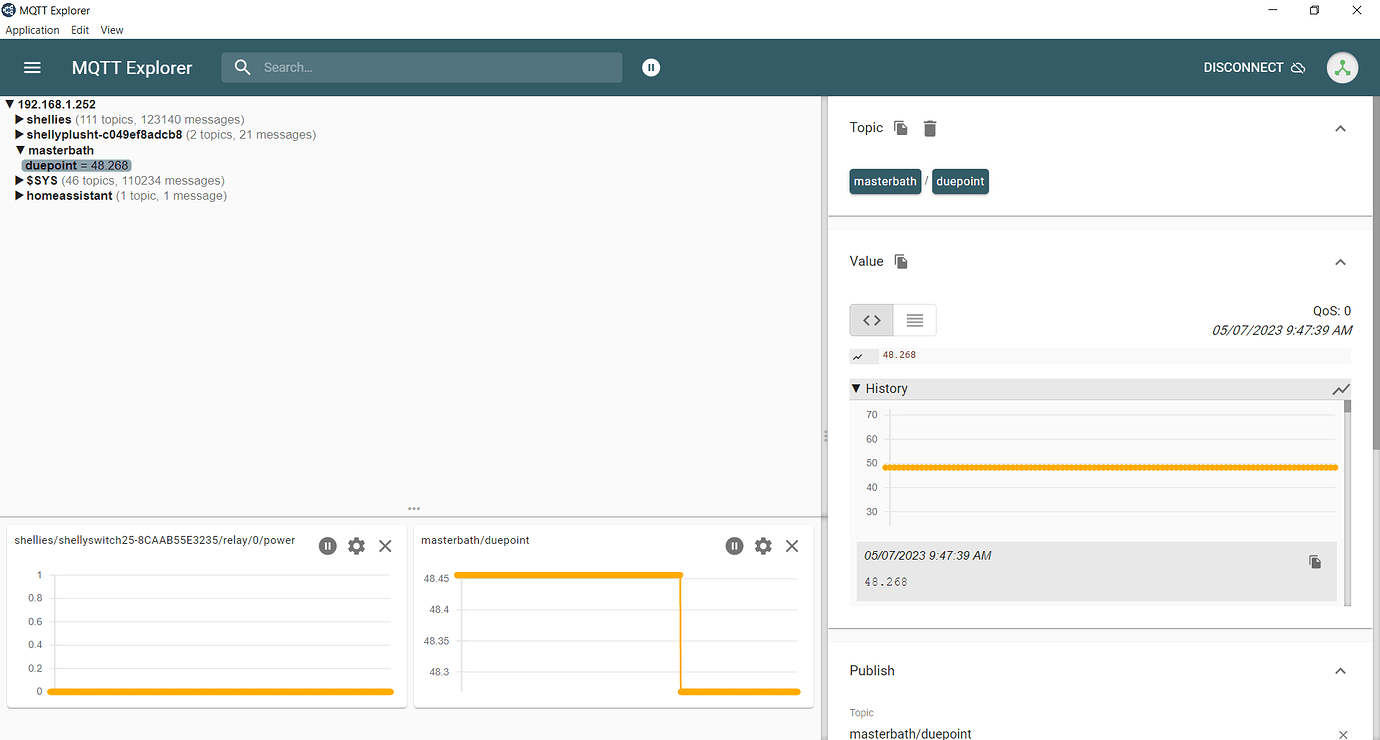The image size is (1380, 740).
Task: Focus the Search field
Action: (x=422, y=68)
